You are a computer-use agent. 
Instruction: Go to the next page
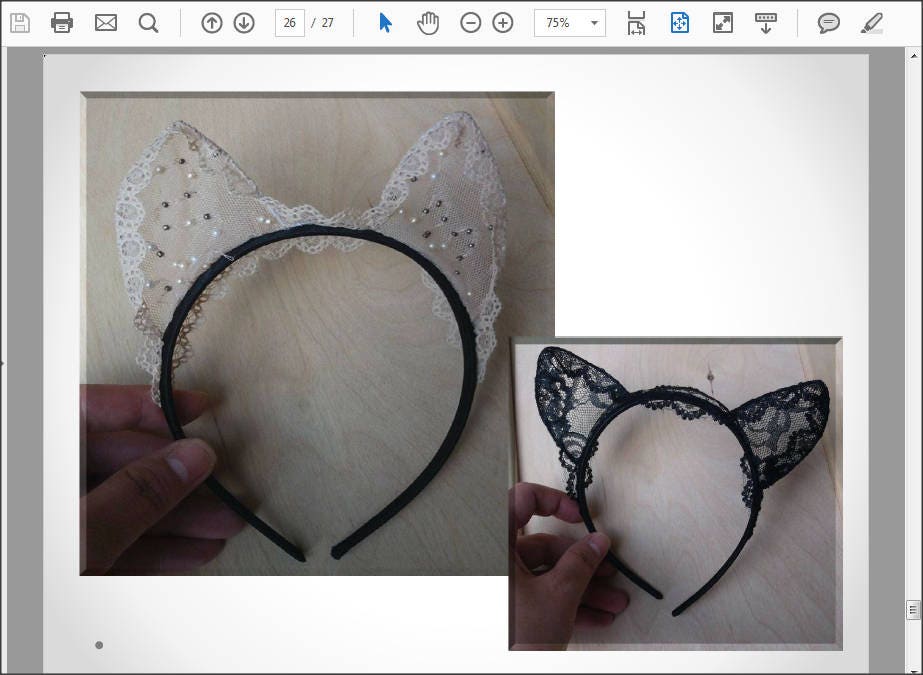tap(243, 22)
